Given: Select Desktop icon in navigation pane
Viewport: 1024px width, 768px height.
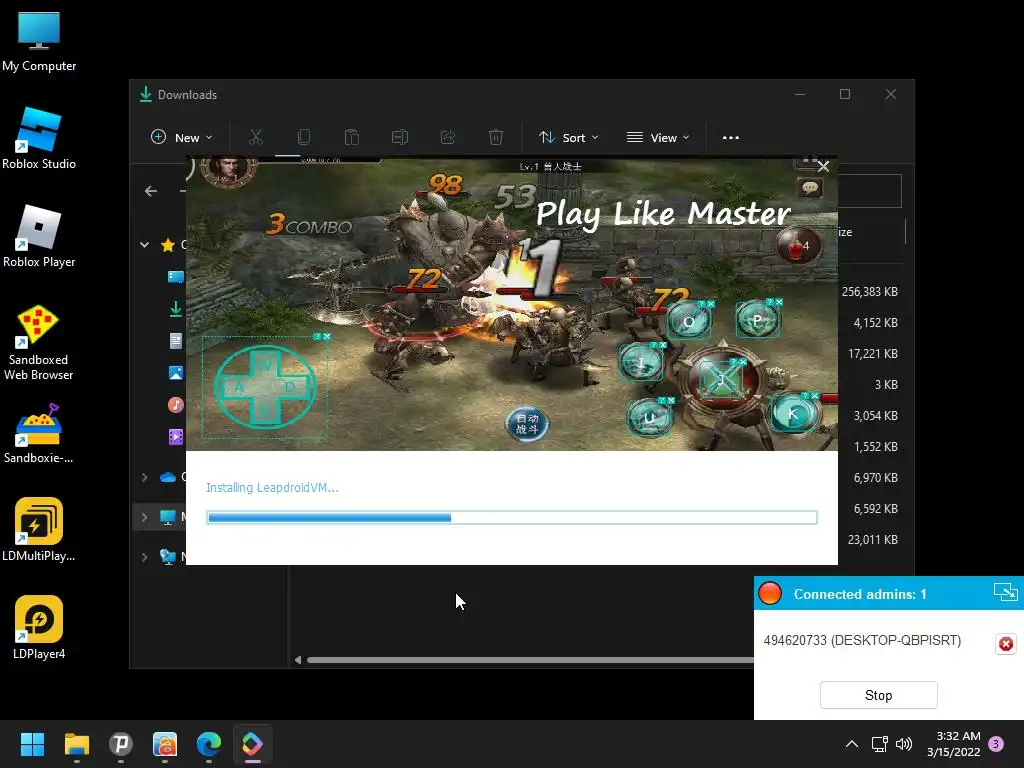Looking at the screenshot, I should (176, 277).
